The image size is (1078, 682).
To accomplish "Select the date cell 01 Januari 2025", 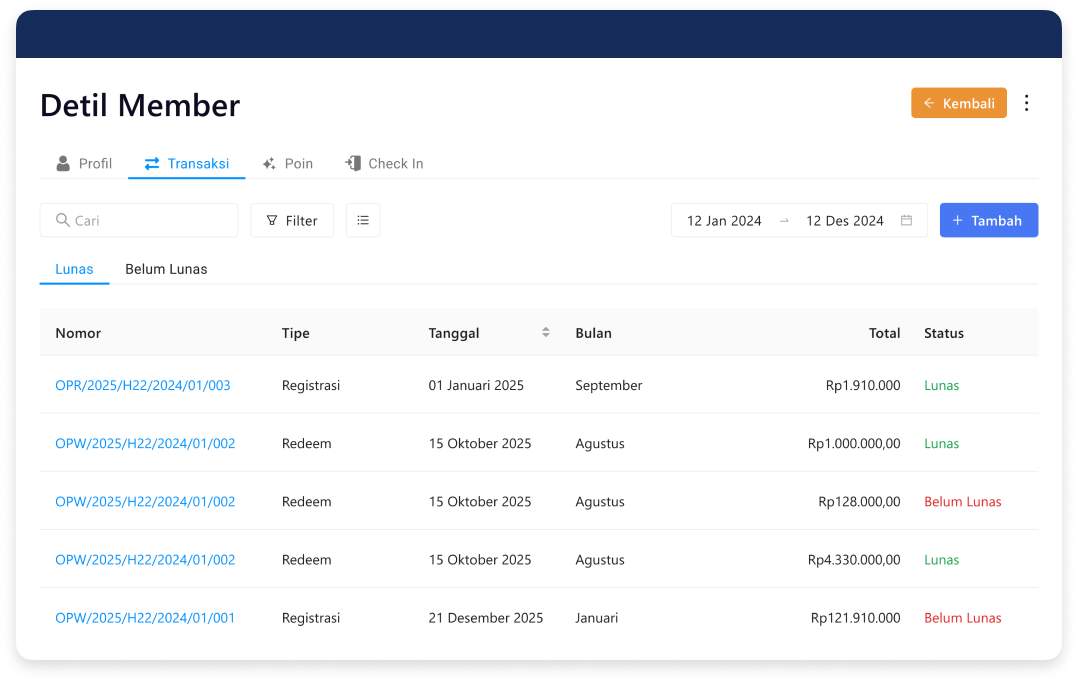I will [476, 385].
